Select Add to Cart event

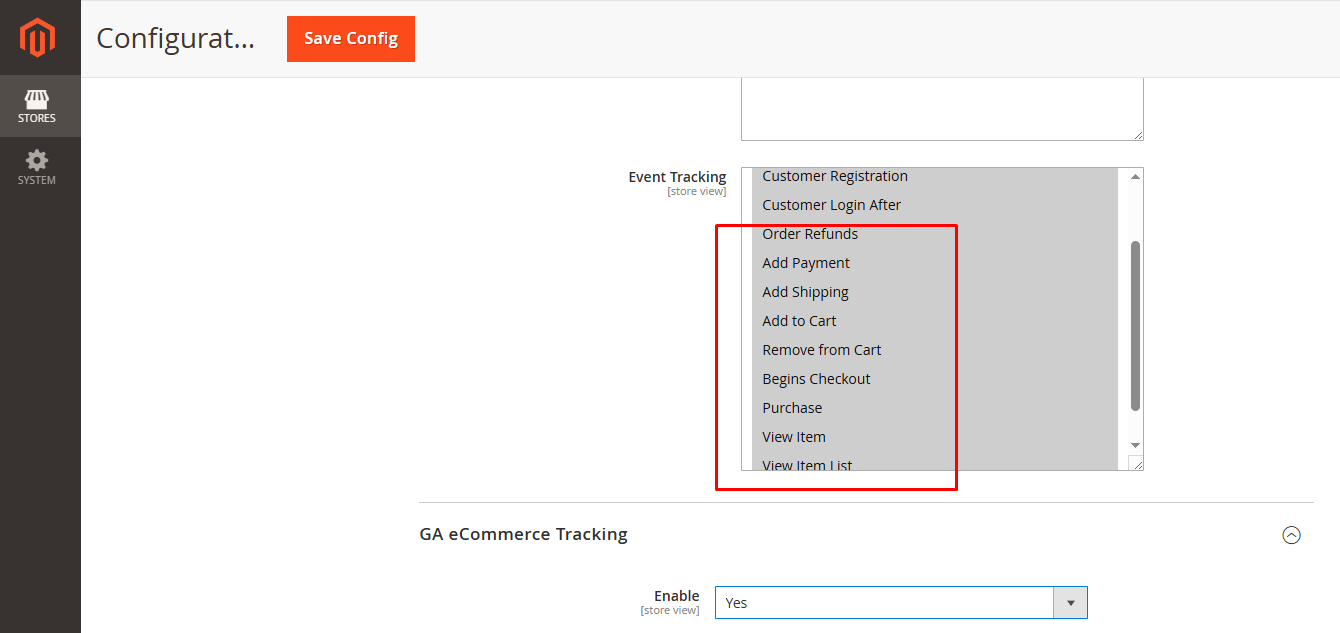click(799, 321)
